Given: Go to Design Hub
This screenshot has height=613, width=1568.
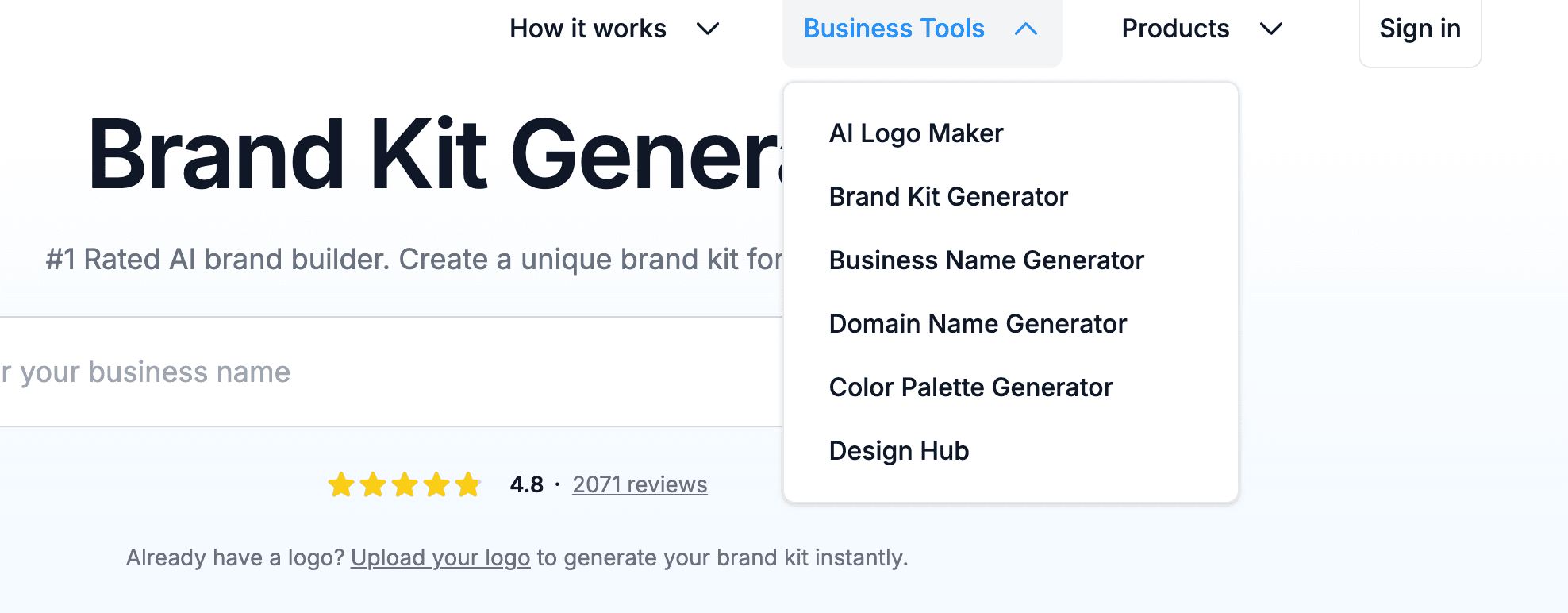Looking at the screenshot, I should [x=899, y=451].
